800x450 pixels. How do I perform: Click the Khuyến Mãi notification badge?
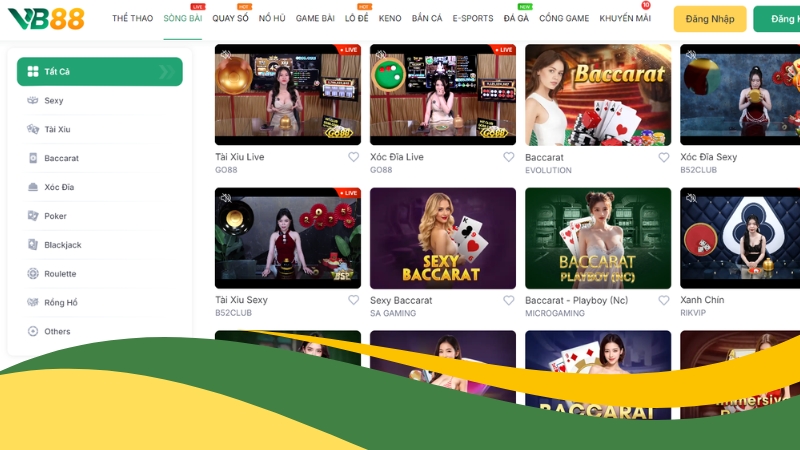[646, 5]
